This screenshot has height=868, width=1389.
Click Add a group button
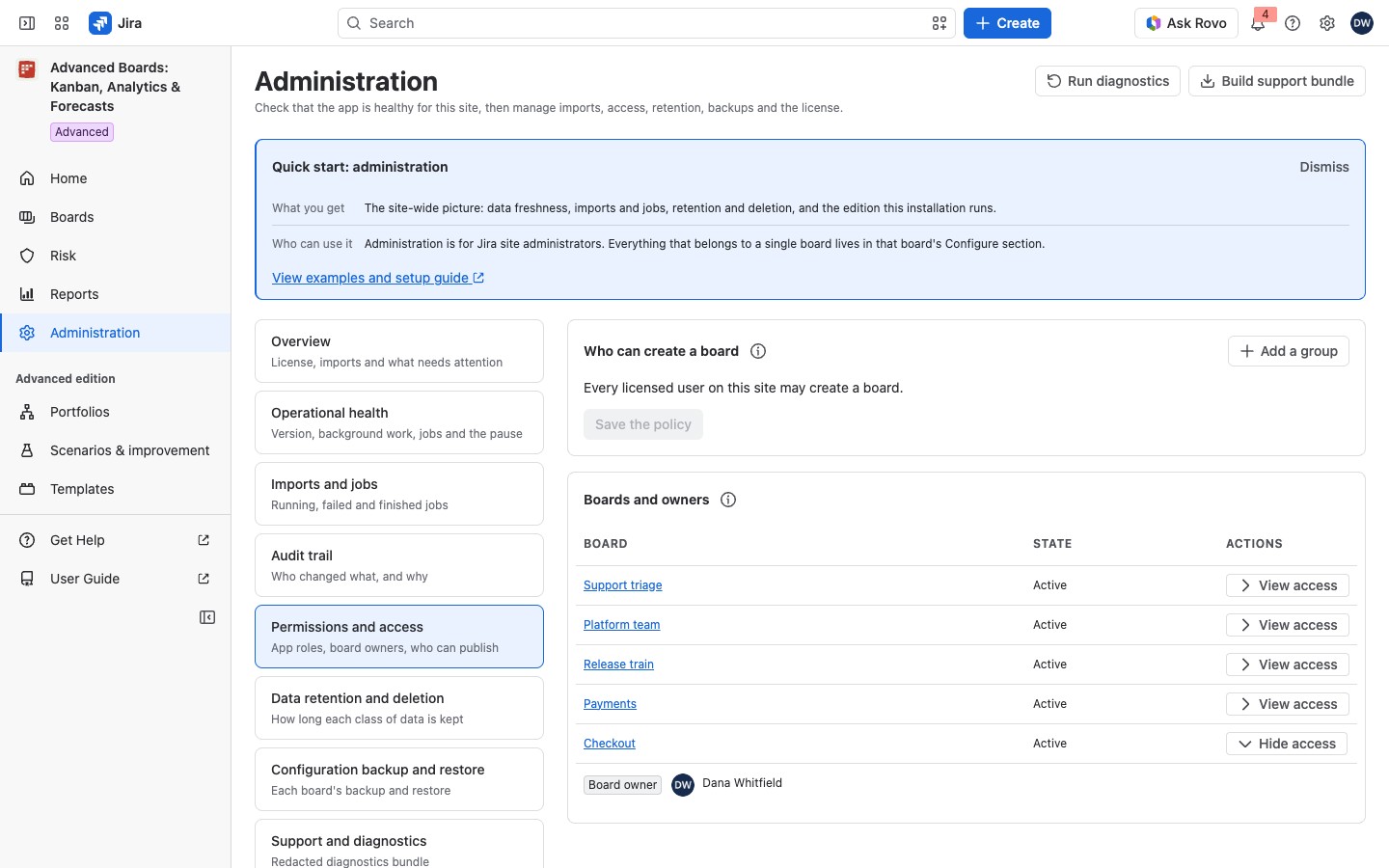click(x=1289, y=351)
